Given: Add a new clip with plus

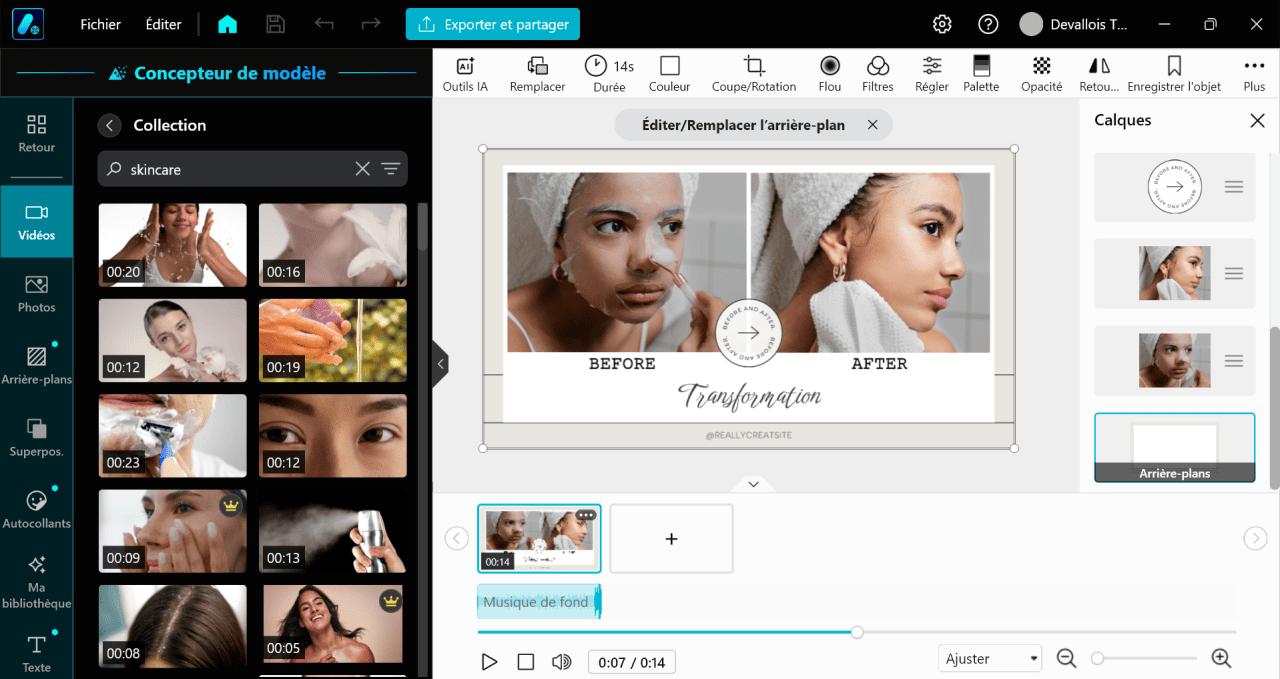Looking at the screenshot, I should tap(671, 538).
